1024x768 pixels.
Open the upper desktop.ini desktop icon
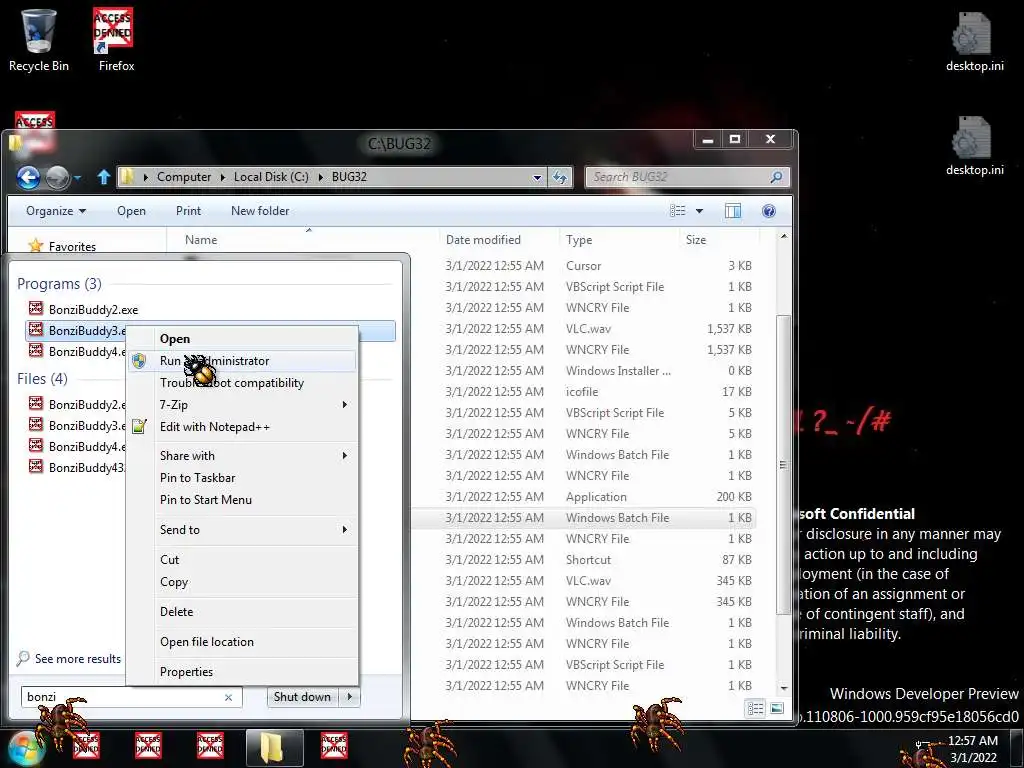coord(974,40)
